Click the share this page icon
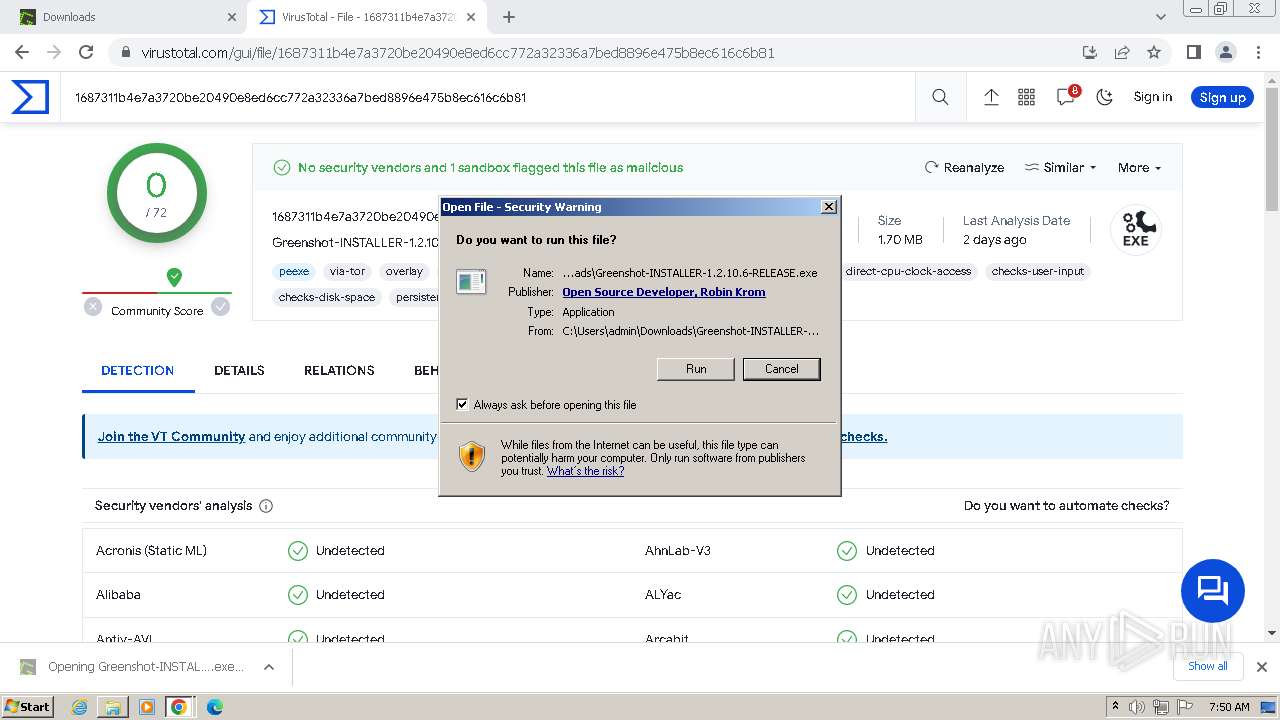 tap(1122, 52)
